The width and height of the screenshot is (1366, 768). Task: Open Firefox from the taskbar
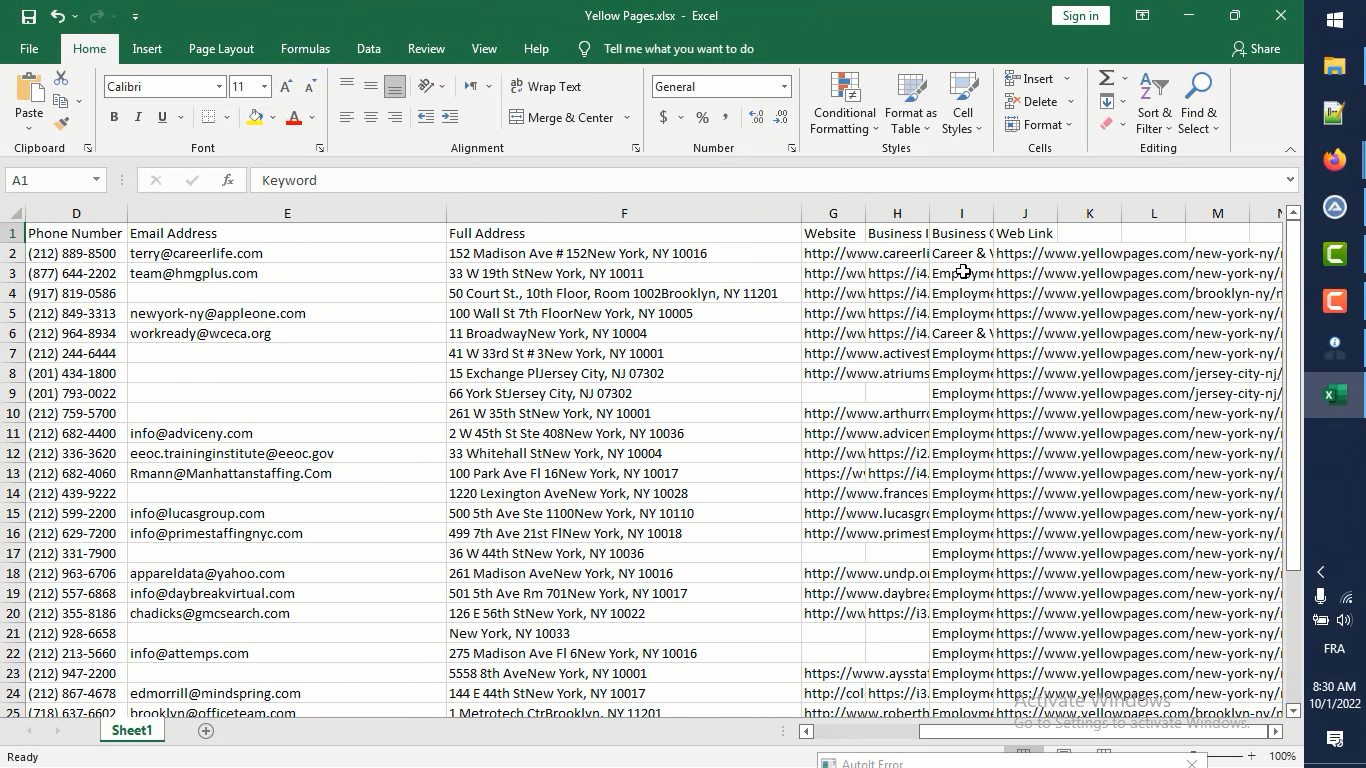(1335, 160)
